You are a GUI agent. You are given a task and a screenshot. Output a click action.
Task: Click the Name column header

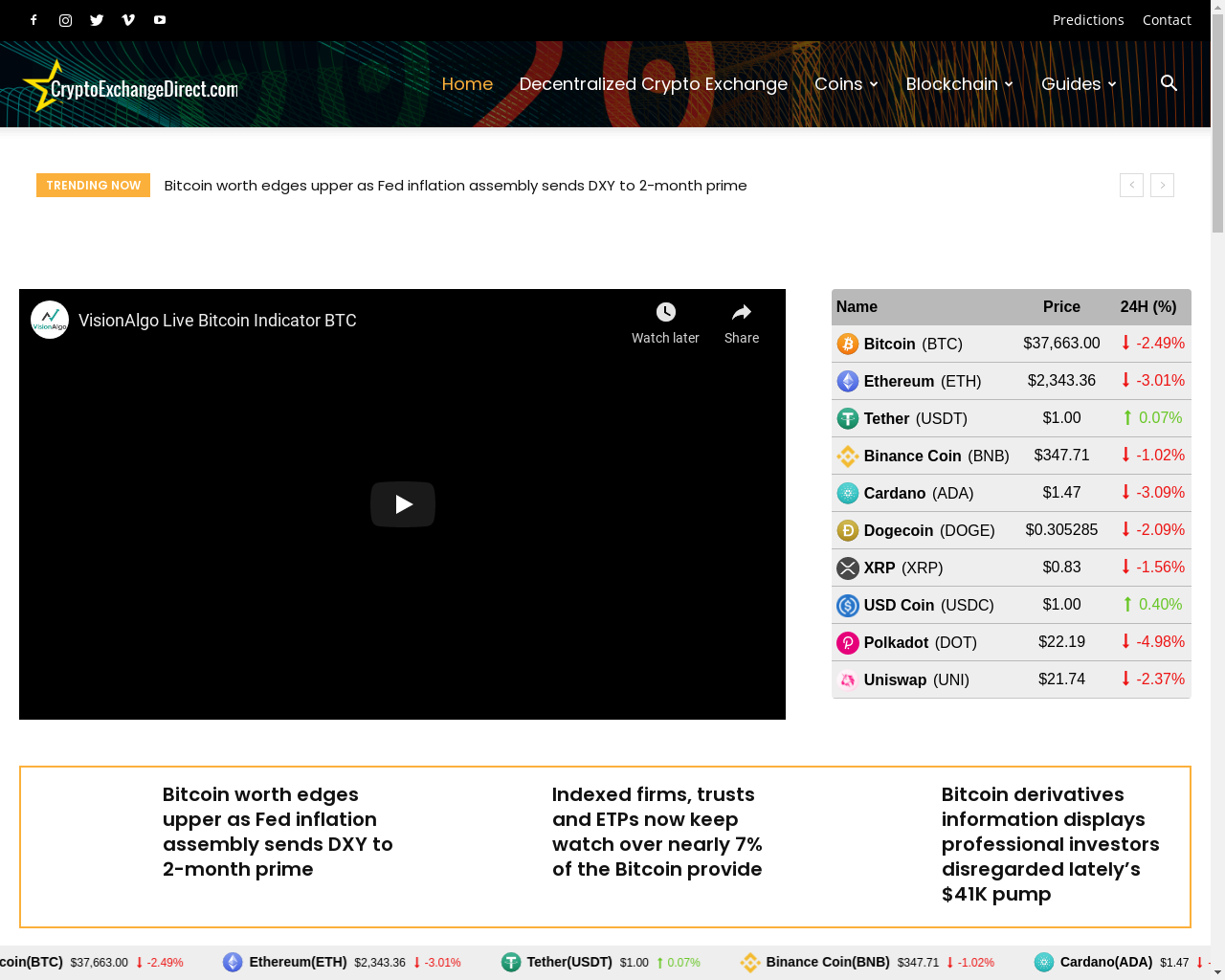tap(857, 307)
